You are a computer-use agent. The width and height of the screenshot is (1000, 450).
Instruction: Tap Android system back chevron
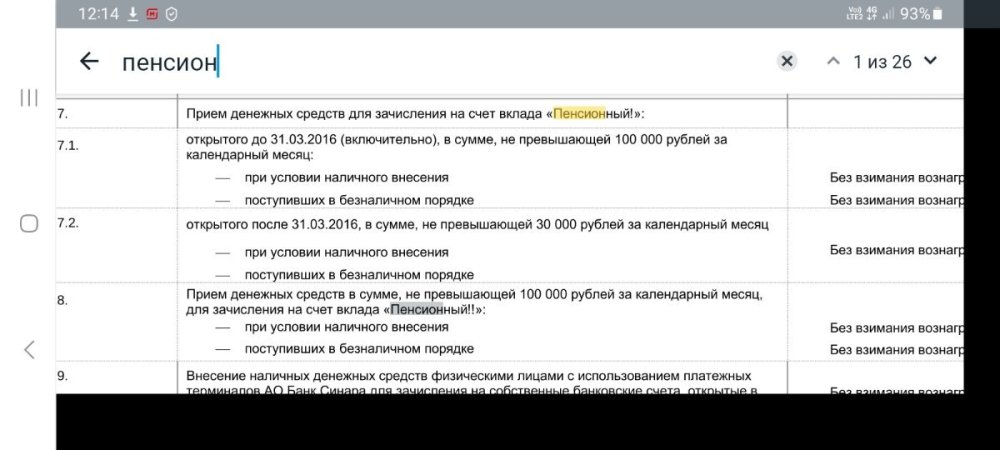tap(29, 349)
